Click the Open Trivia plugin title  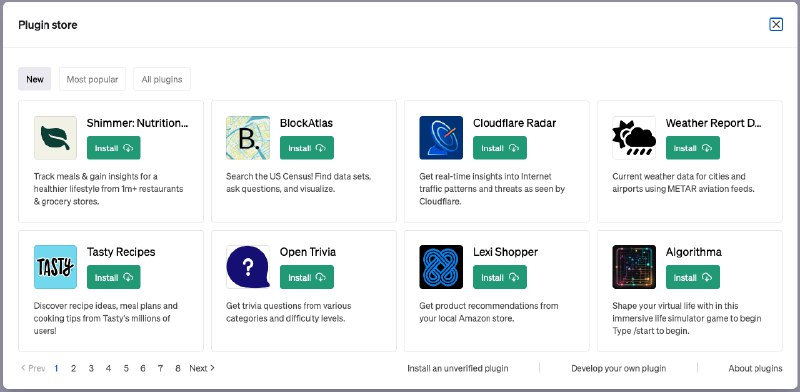(308, 252)
